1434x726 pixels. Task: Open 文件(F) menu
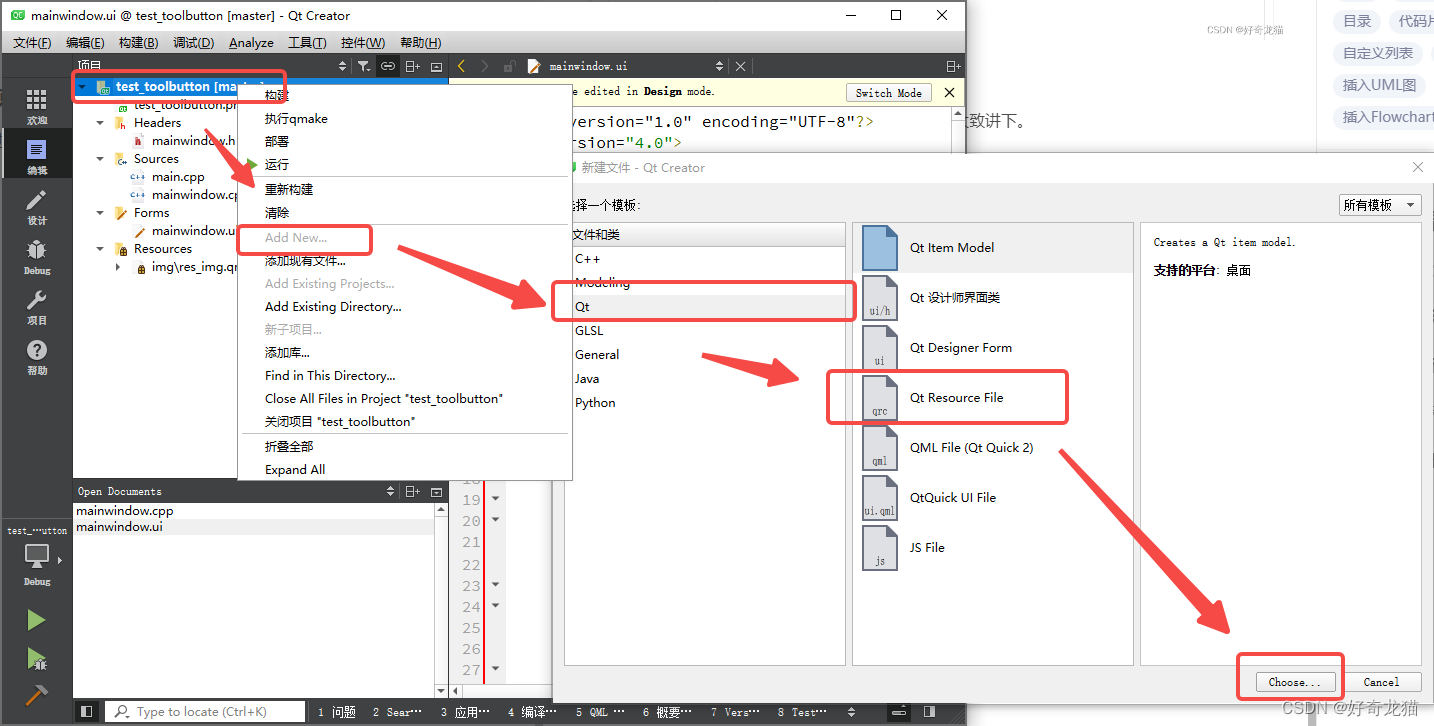click(x=32, y=42)
